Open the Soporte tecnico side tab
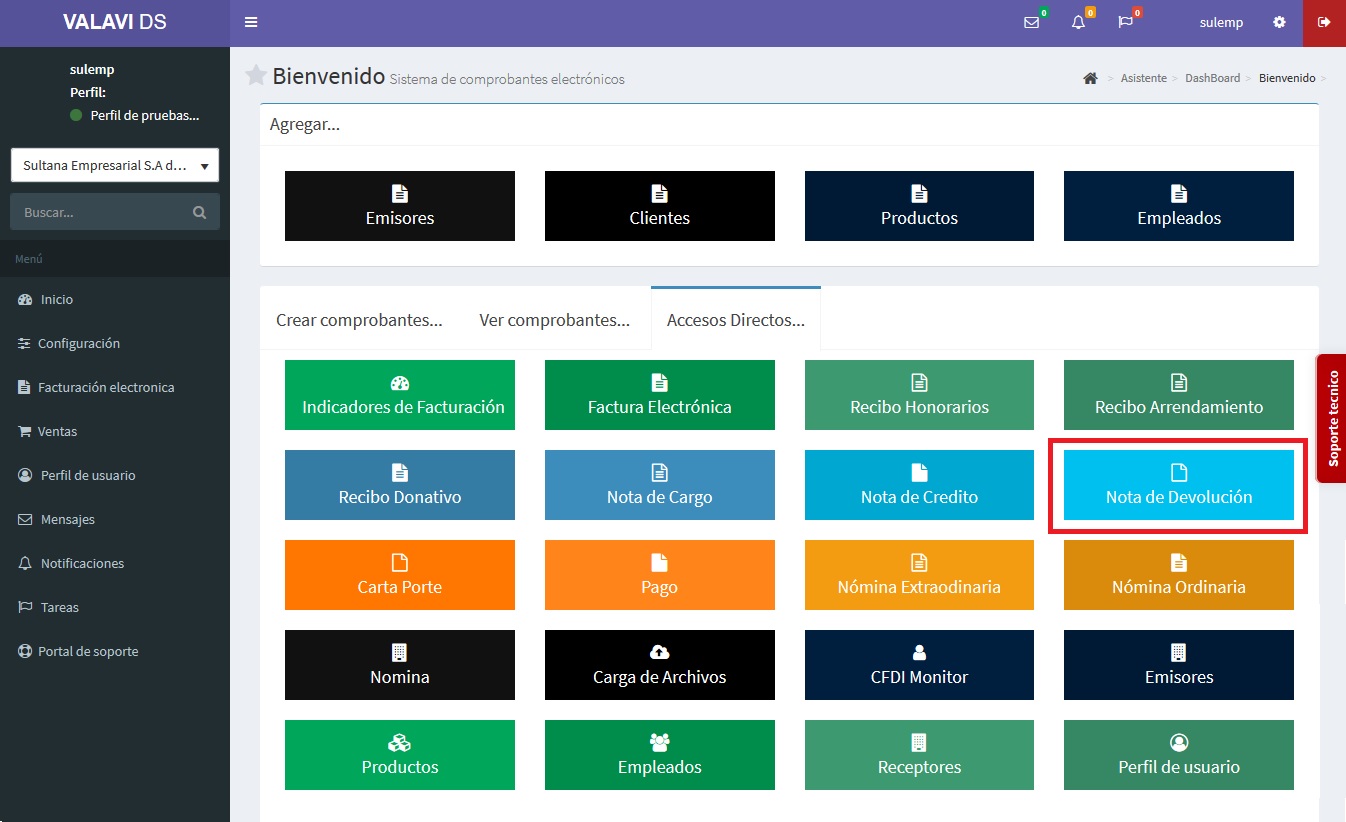This screenshot has width=1346, height=822. click(x=1331, y=418)
